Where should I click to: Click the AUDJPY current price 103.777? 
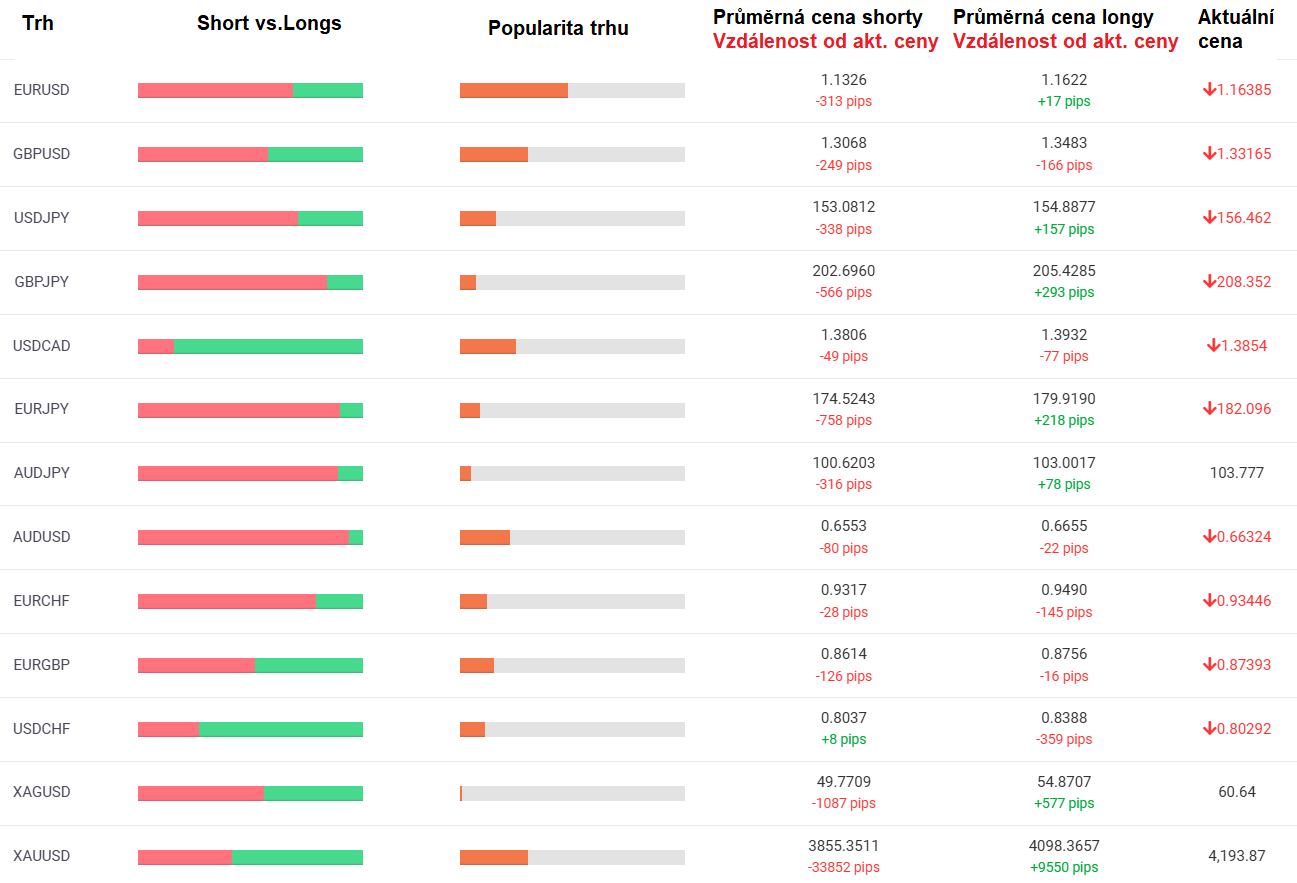[x=1237, y=473]
